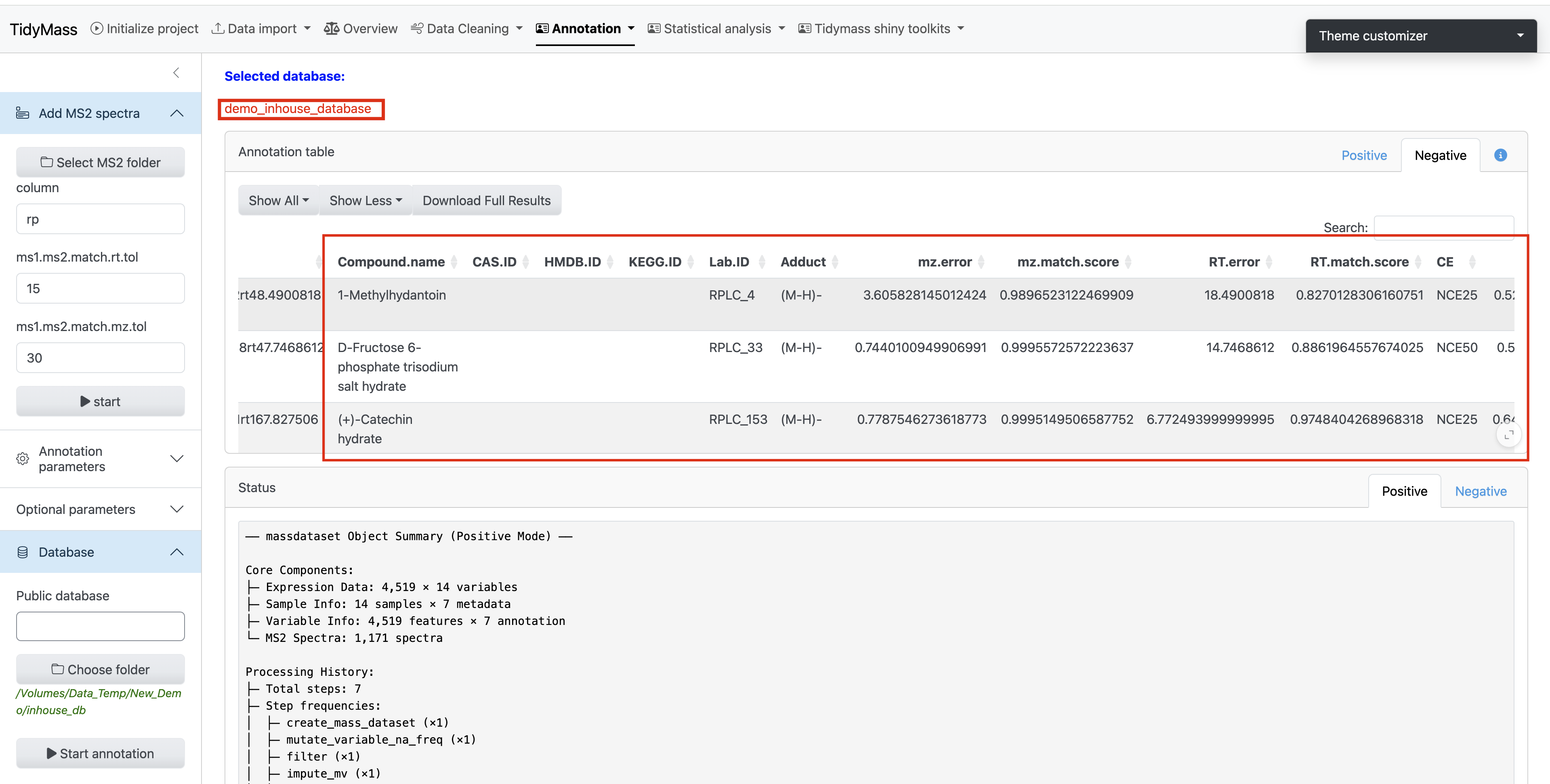Sort by mz.error column arrows
Image resolution: width=1550 pixels, height=784 pixels.
click(x=981, y=262)
